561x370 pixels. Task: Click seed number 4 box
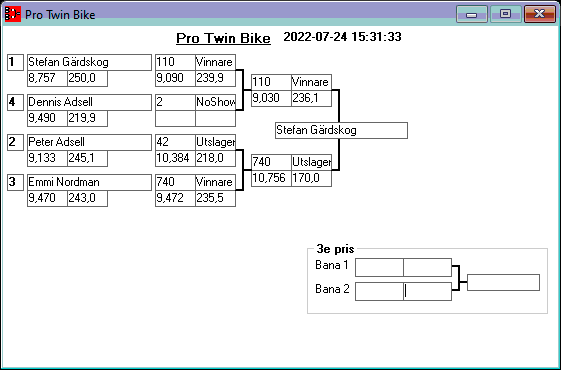click(x=15, y=102)
